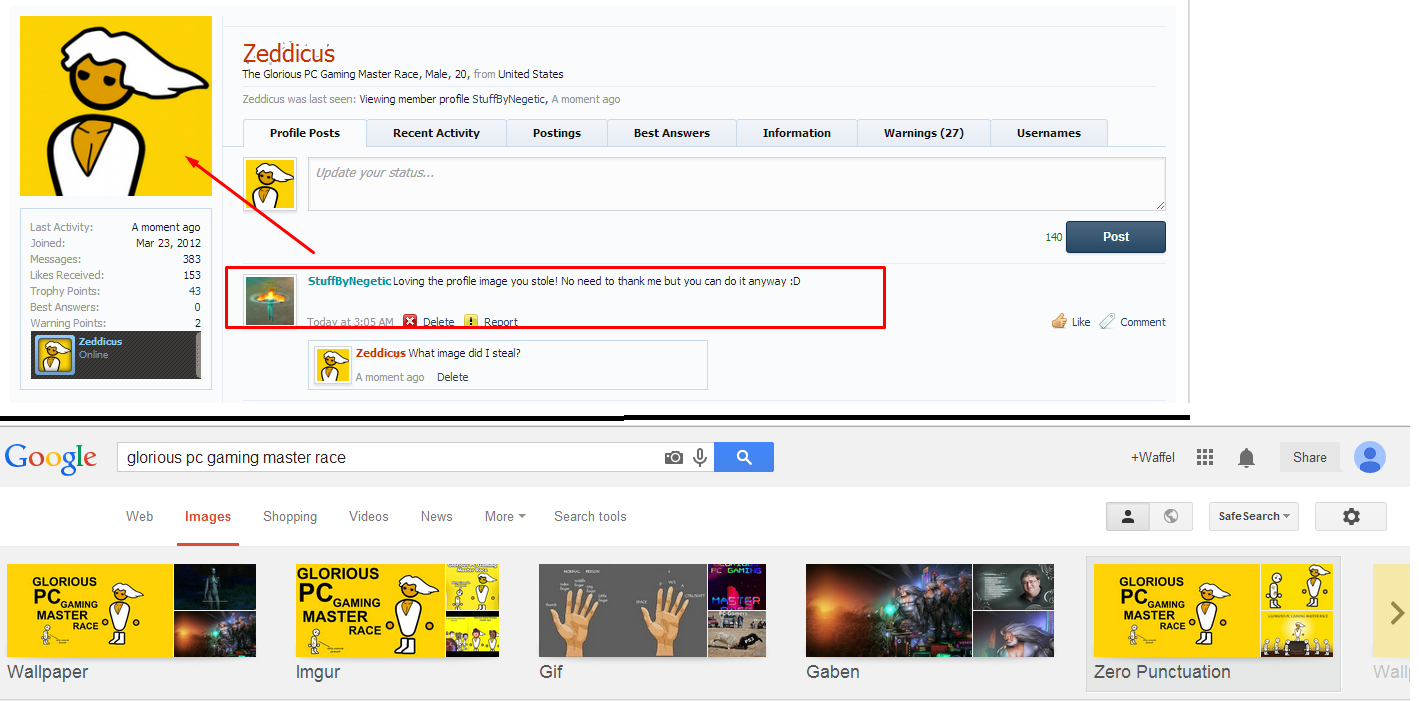Click Zeddicus avatar beside status box
1419x701 pixels.
pos(270,184)
